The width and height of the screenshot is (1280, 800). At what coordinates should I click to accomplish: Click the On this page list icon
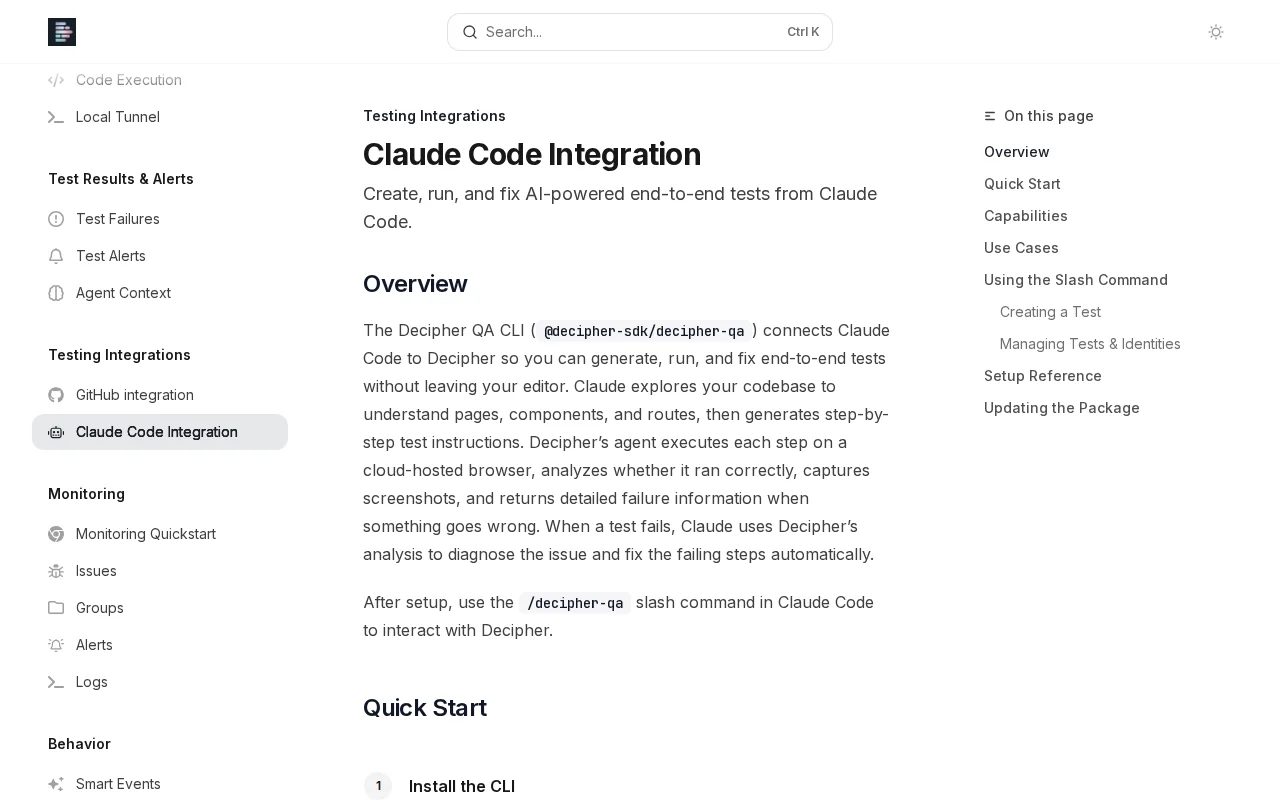pos(990,116)
